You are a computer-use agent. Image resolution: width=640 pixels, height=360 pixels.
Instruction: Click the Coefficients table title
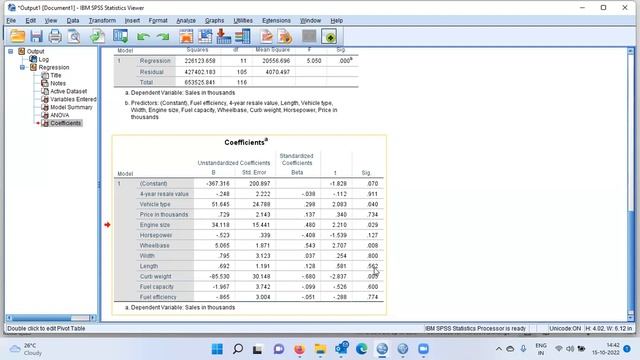pyautogui.click(x=246, y=142)
